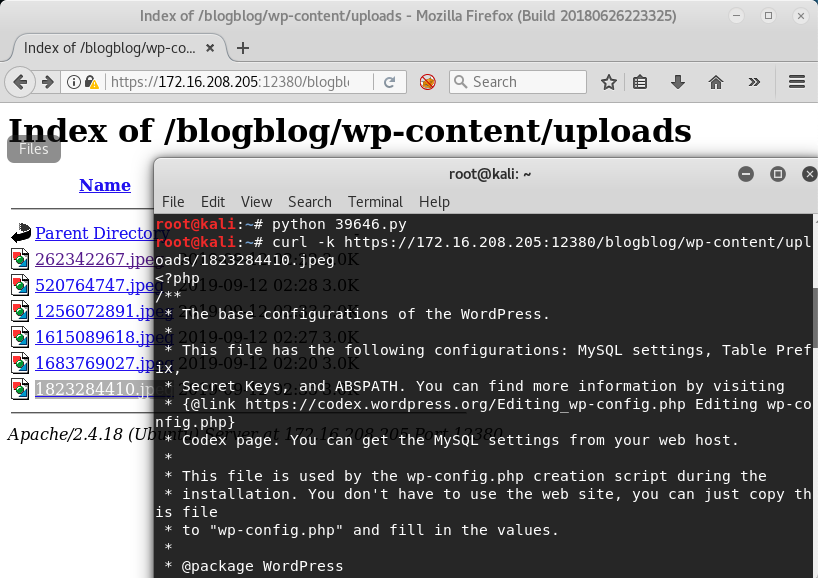Image resolution: width=818 pixels, height=578 pixels.
Task: Click the '<?php' line in terminal
Action: pyautogui.click(x=177, y=278)
